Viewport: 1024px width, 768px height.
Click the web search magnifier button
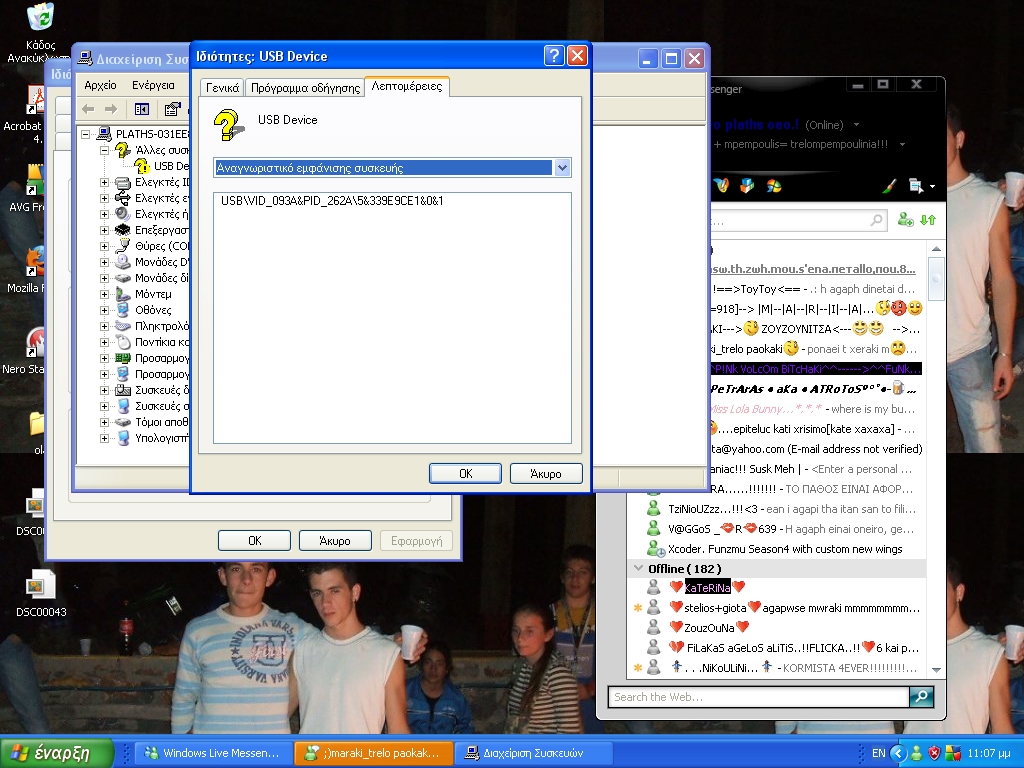pyautogui.click(x=921, y=697)
